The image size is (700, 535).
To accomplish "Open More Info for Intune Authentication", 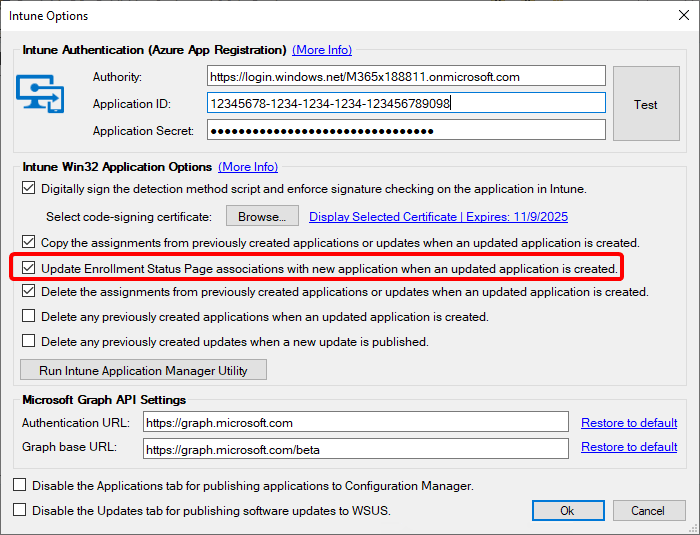I will coord(322,50).
